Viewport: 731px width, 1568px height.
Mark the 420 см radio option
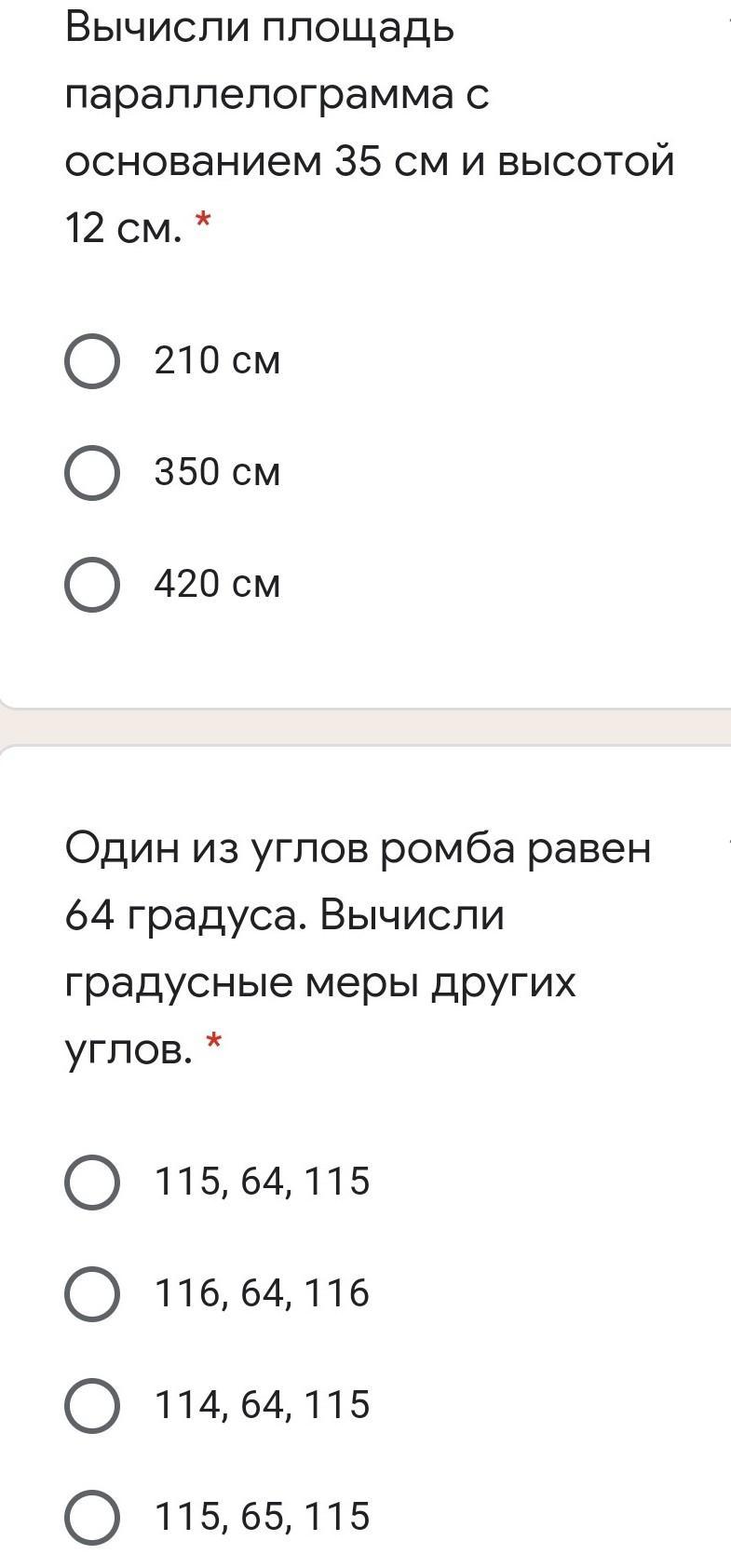pos(92,585)
